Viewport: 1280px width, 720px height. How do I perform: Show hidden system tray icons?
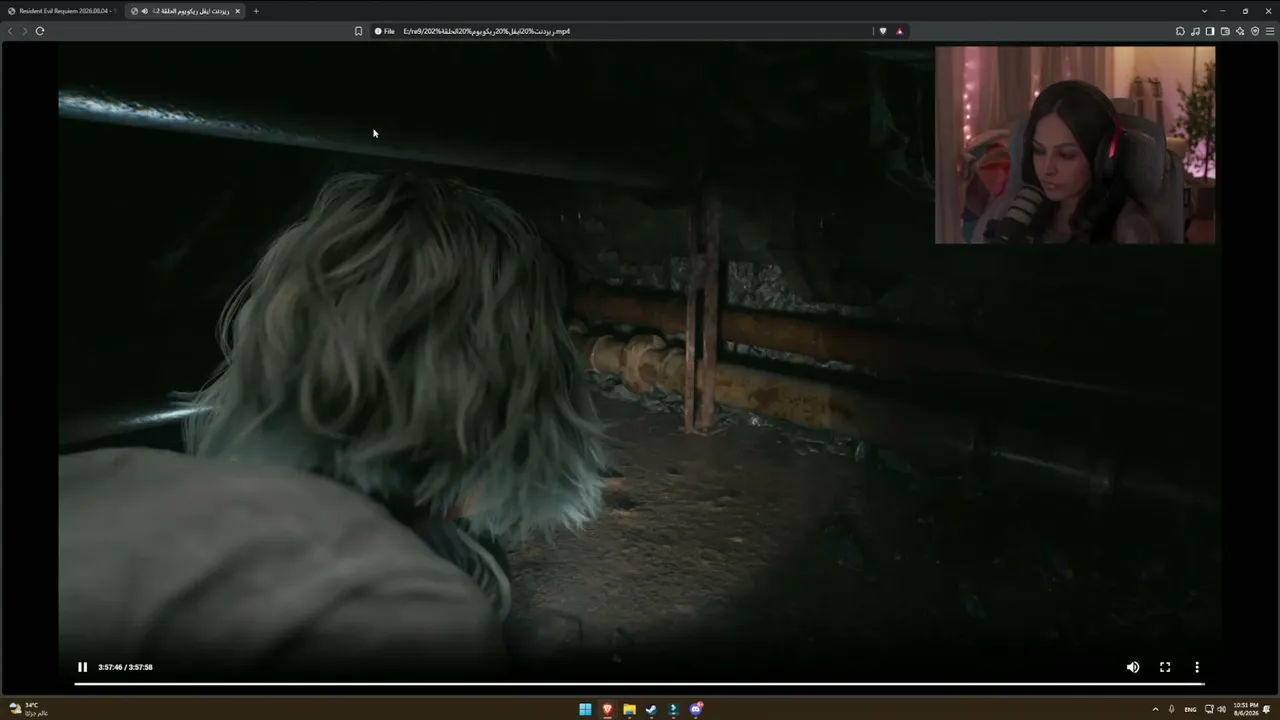[x=1155, y=709]
